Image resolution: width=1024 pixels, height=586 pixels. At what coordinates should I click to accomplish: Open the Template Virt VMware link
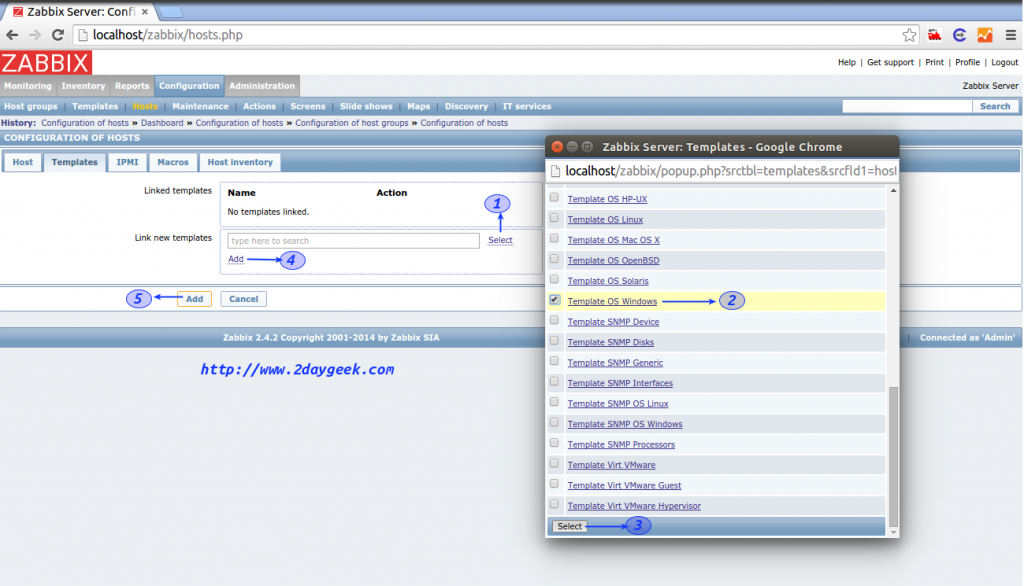click(611, 464)
